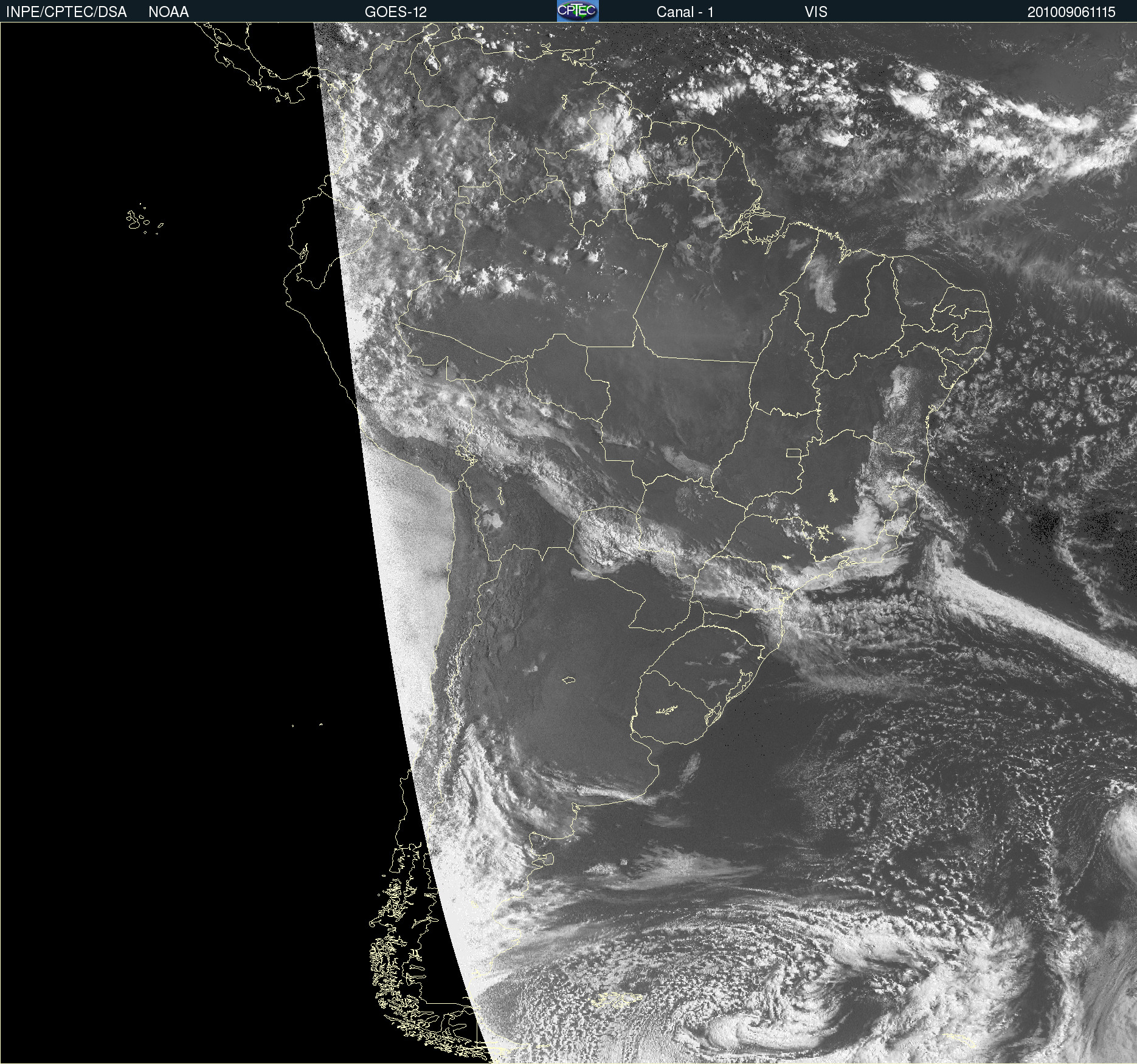The height and width of the screenshot is (1064, 1137).
Task: Click the NOAA label in the header
Action: point(168,12)
